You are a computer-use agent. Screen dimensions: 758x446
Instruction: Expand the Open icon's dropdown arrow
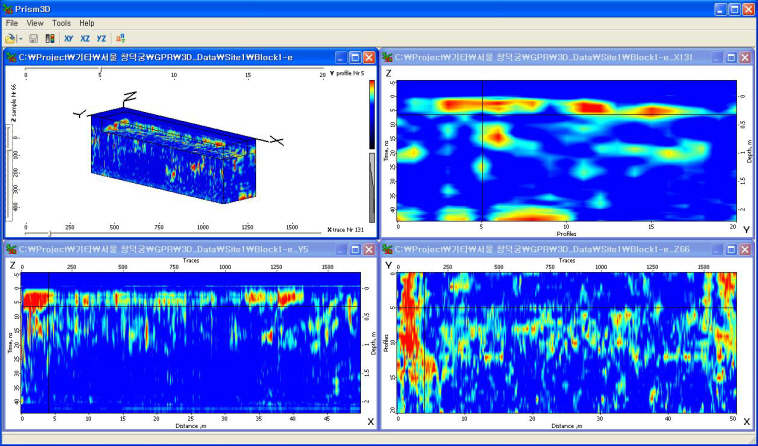tap(21, 39)
